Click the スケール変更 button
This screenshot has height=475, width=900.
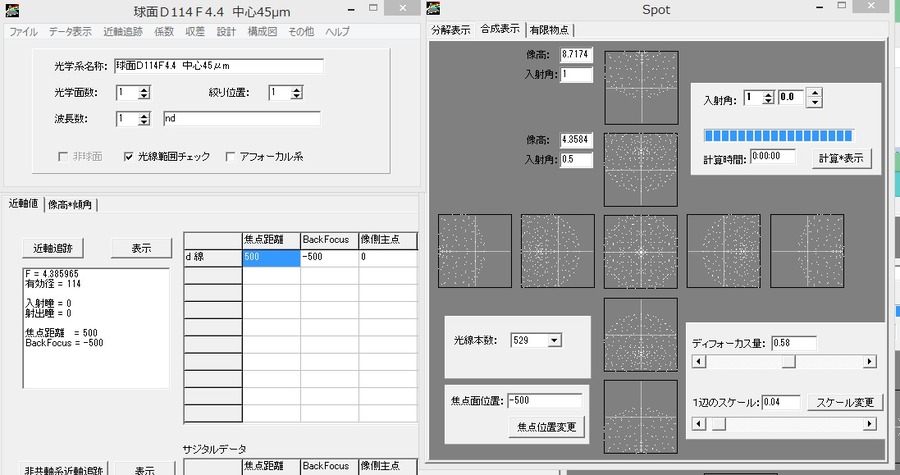tap(845, 402)
